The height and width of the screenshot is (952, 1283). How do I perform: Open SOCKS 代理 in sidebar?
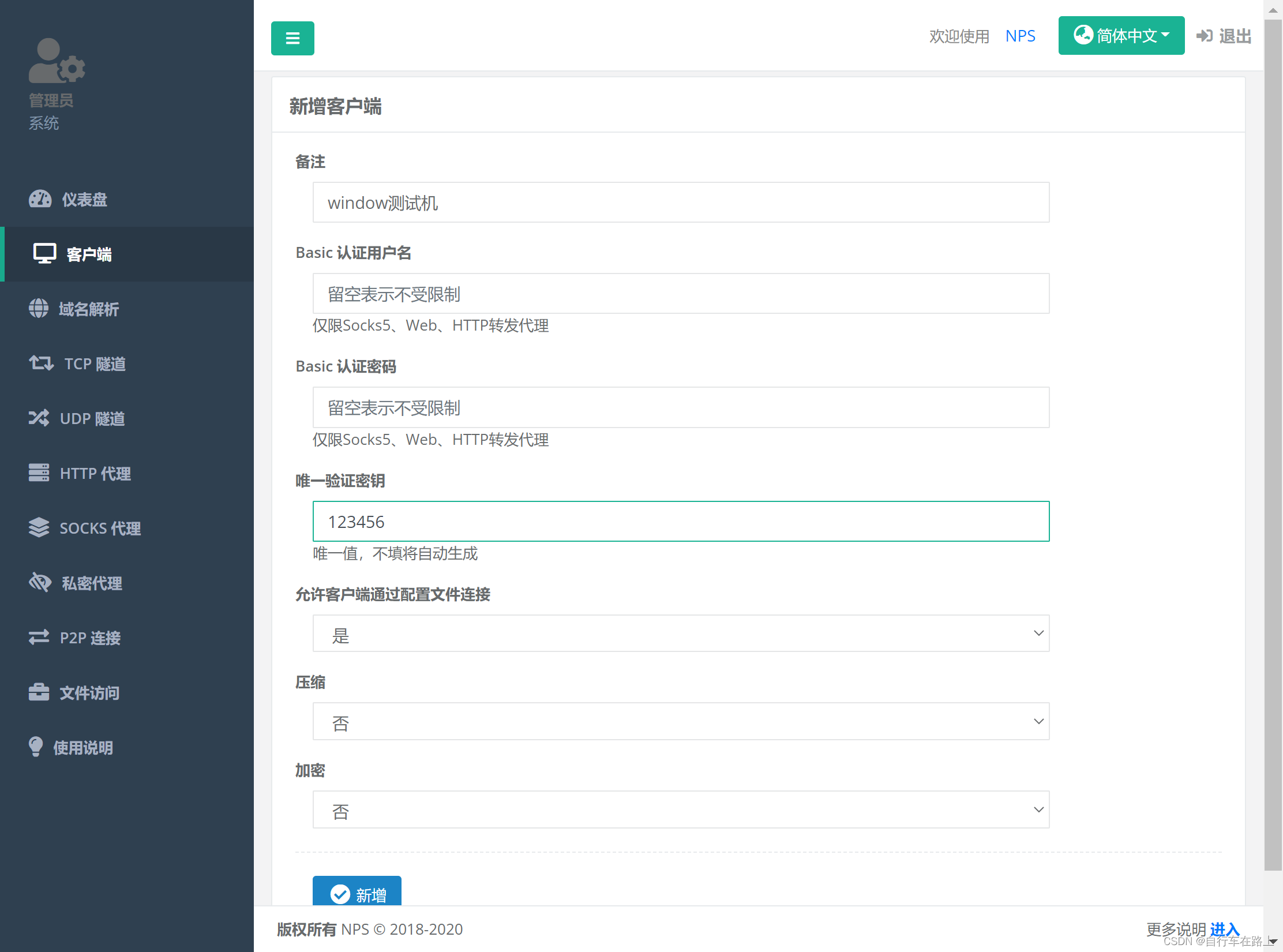(127, 528)
